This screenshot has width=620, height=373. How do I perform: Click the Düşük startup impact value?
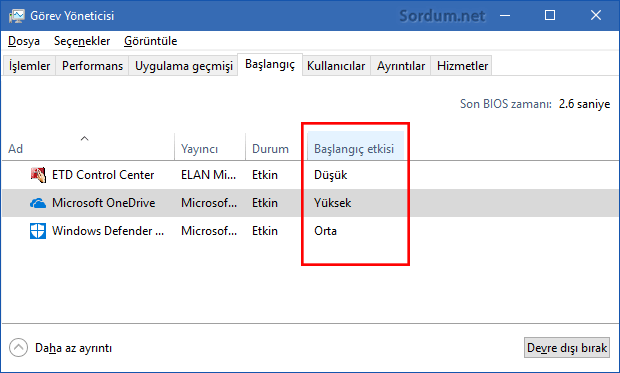click(x=331, y=175)
